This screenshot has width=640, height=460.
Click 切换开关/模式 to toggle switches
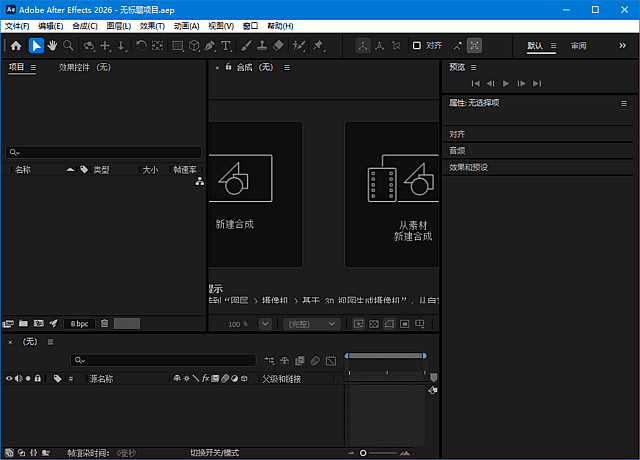click(x=215, y=453)
